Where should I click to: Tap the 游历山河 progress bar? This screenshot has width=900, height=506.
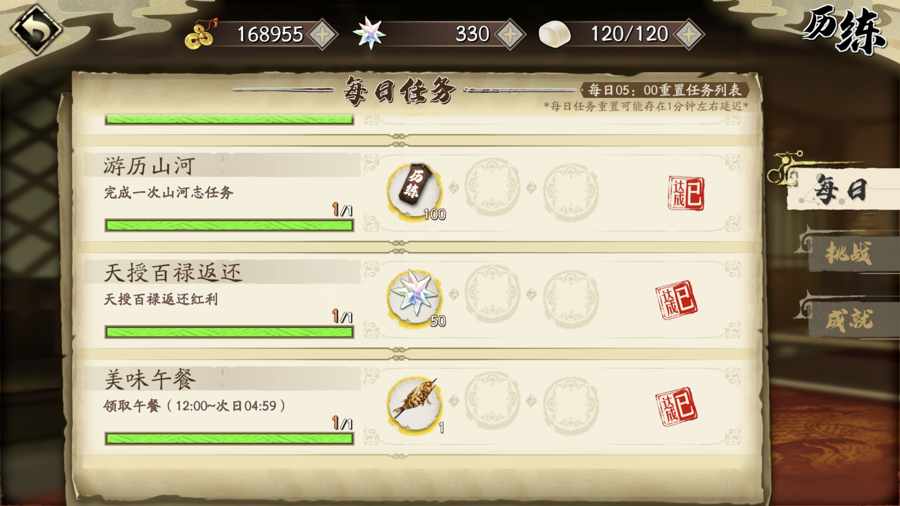click(x=229, y=225)
